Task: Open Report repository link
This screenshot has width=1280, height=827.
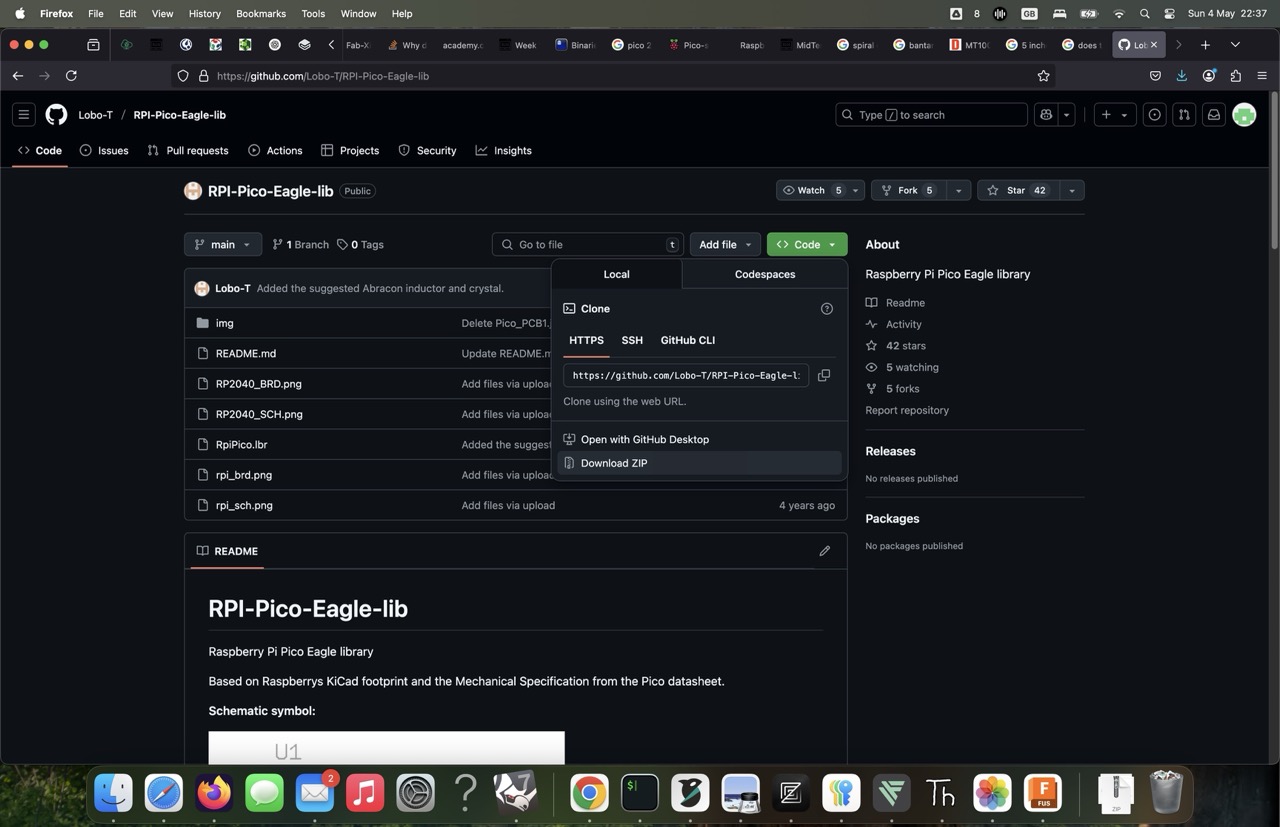Action: pos(907,410)
